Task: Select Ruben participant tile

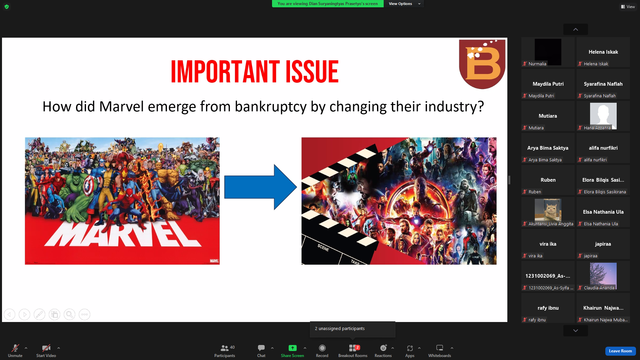Action: (548, 180)
